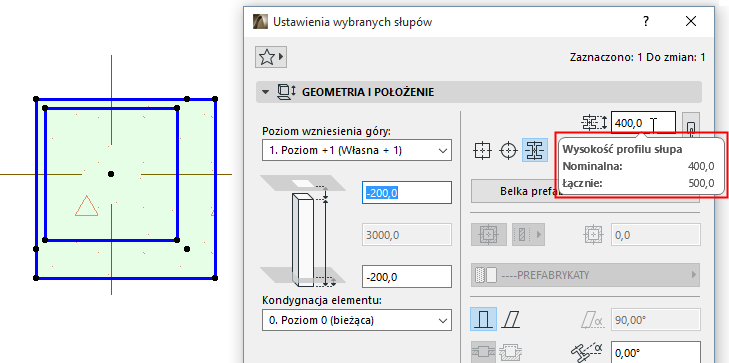Select complex profile column cross-section icon

535,151
